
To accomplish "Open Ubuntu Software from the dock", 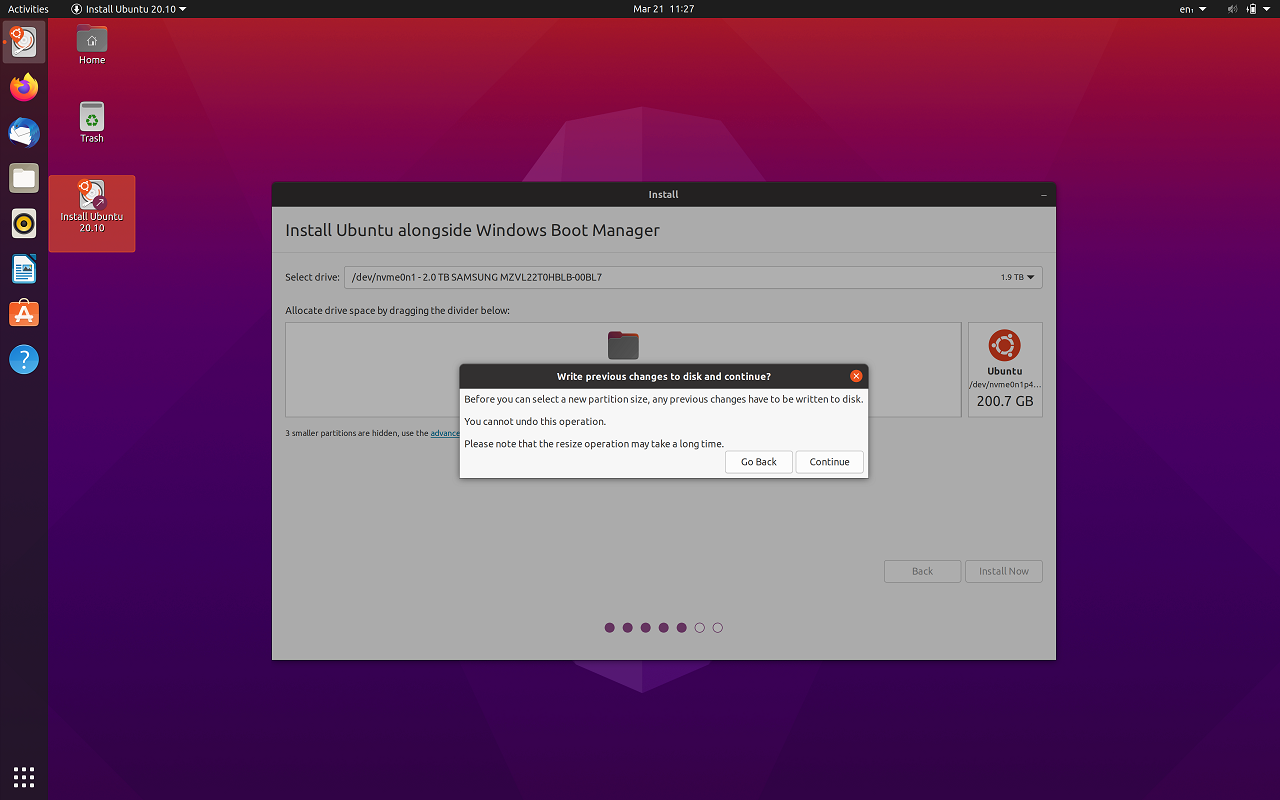I will pyautogui.click(x=24, y=314).
